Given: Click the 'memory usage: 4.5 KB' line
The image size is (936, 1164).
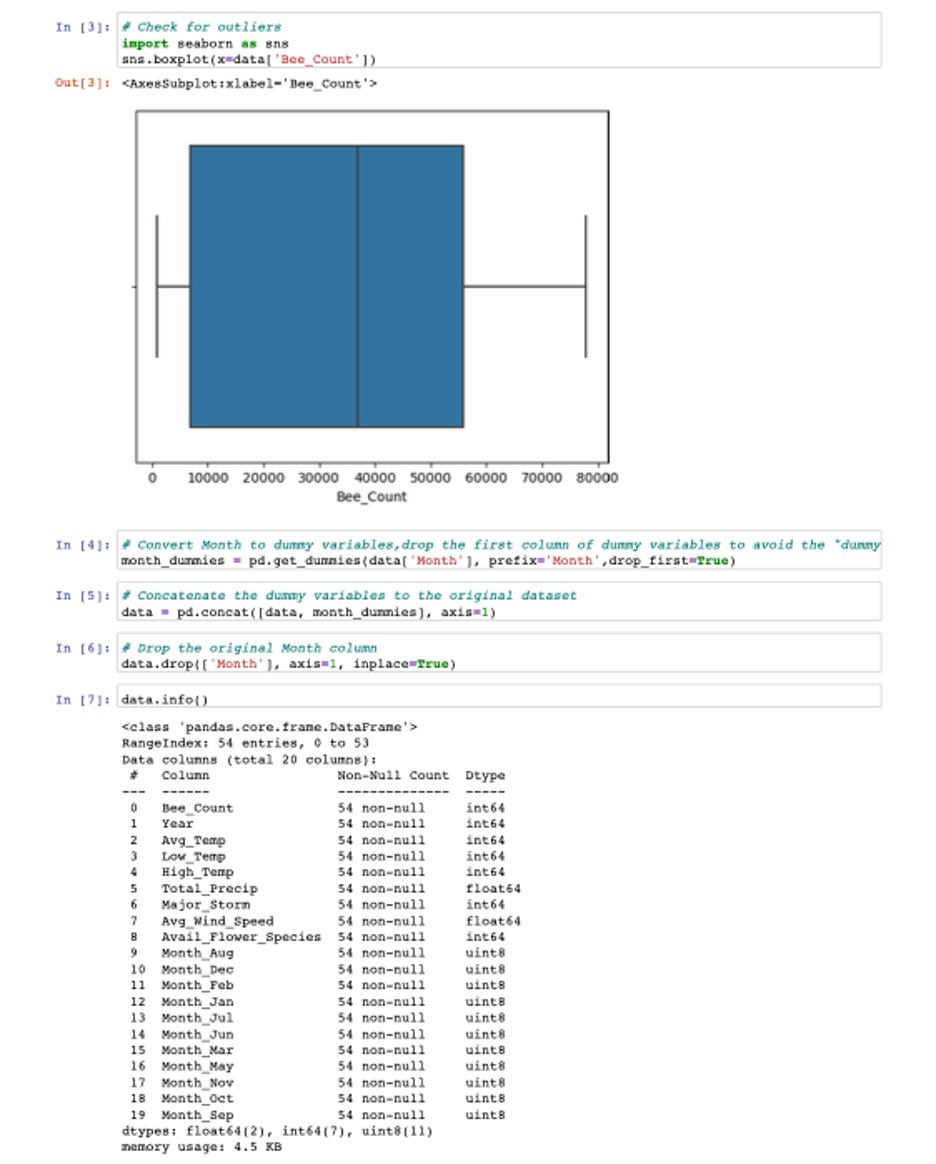Looking at the screenshot, I should click(201, 1148).
